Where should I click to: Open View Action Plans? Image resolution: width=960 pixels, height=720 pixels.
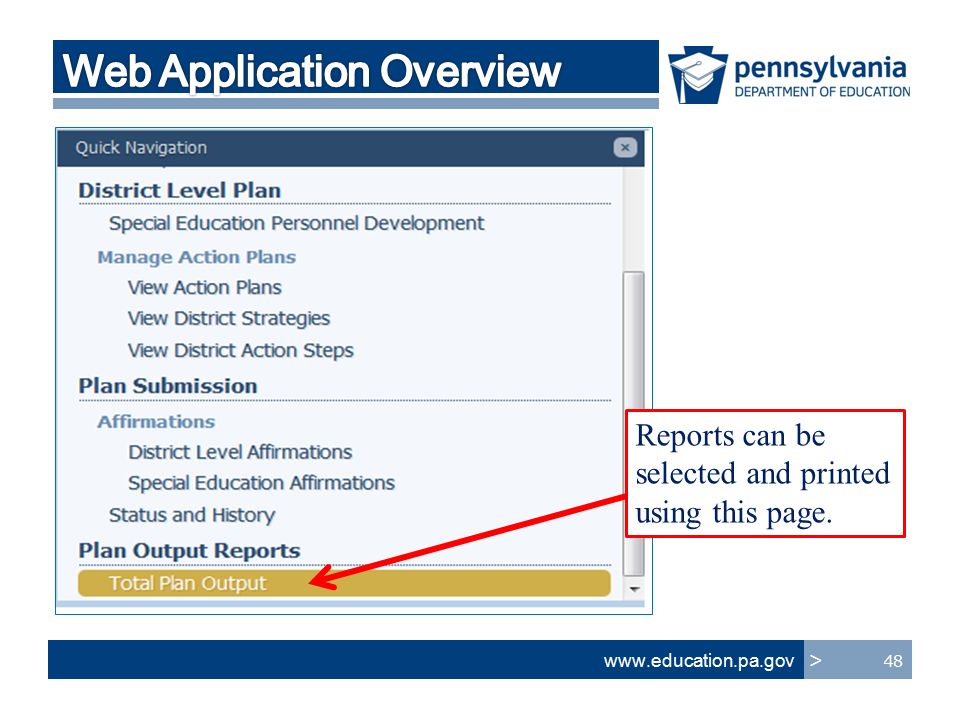pos(204,287)
